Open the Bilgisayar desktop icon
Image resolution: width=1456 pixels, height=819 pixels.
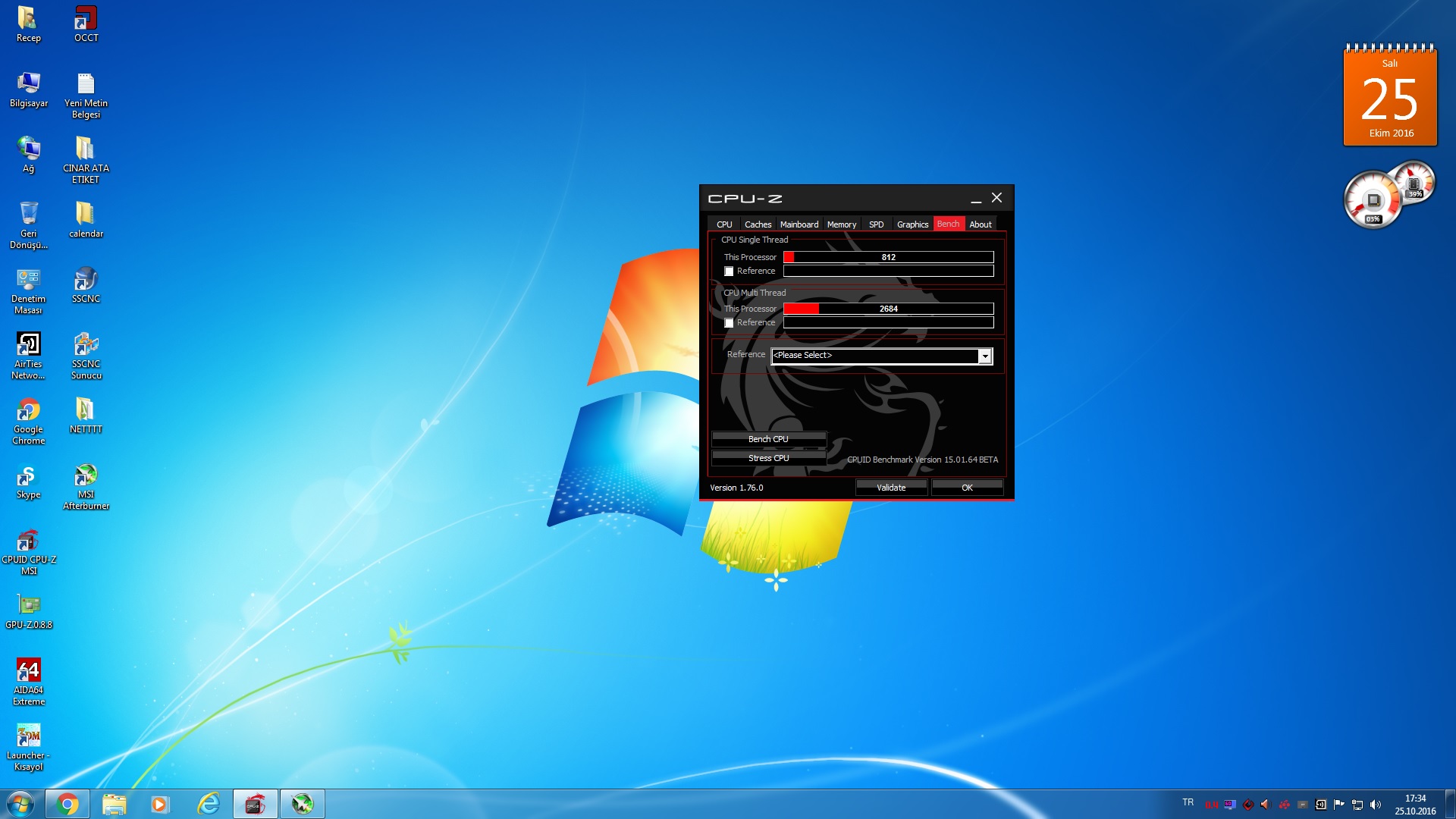pos(28,89)
